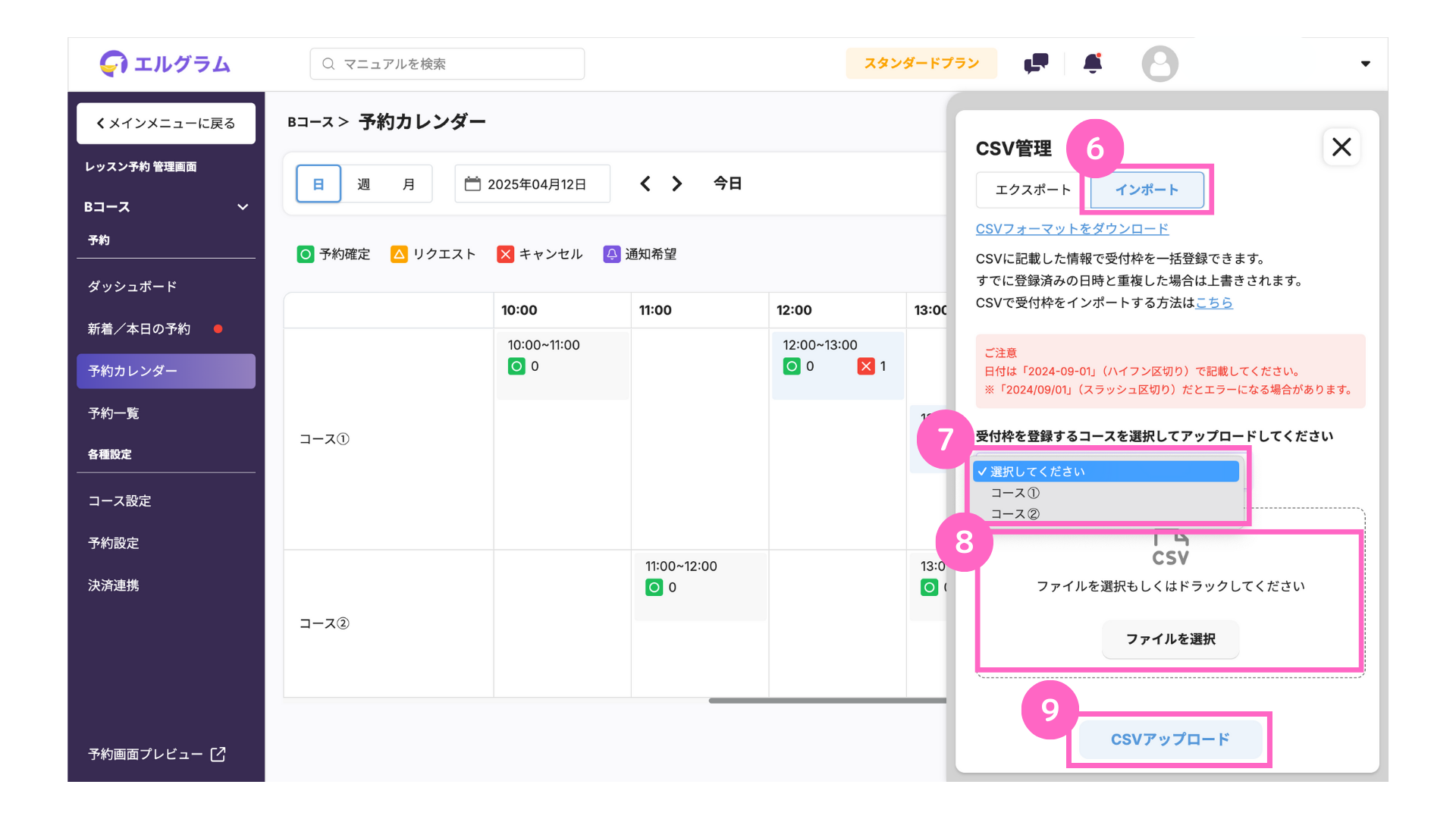The height and width of the screenshot is (819, 1456).
Task: Open account dropdown arrow in header
Action: coord(1365,64)
